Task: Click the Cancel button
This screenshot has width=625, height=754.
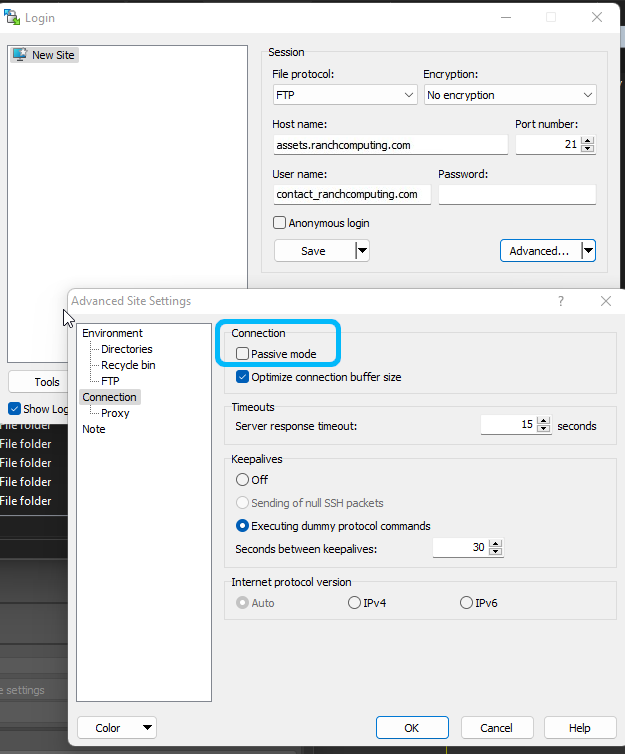Action: pos(497,728)
